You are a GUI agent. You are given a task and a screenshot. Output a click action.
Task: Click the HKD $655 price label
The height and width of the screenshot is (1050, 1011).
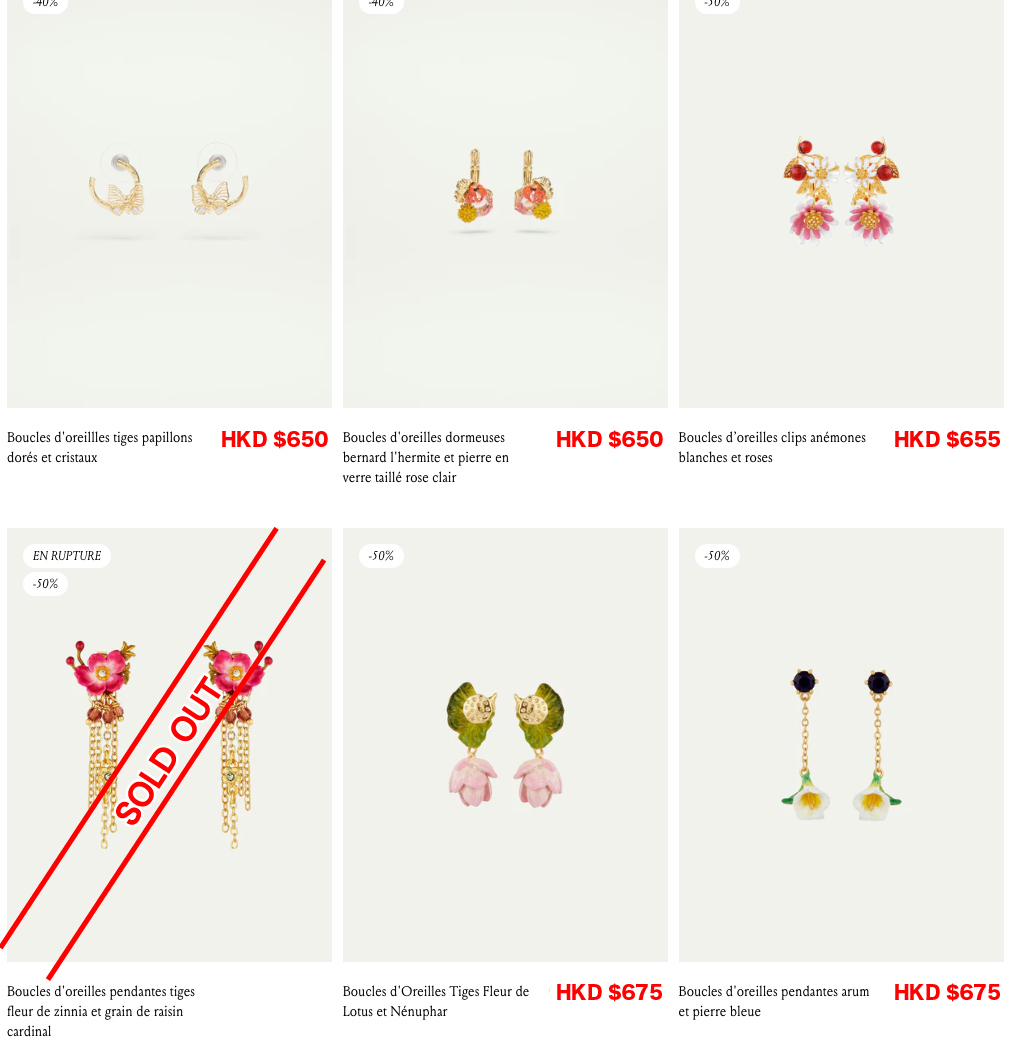click(x=947, y=439)
